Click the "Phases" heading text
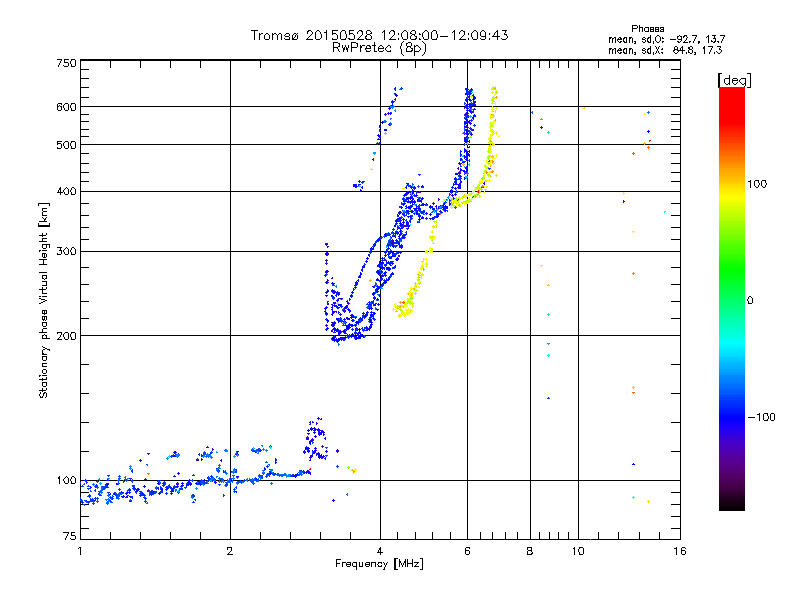The image size is (800, 600). pyautogui.click(x=647, y=29)
